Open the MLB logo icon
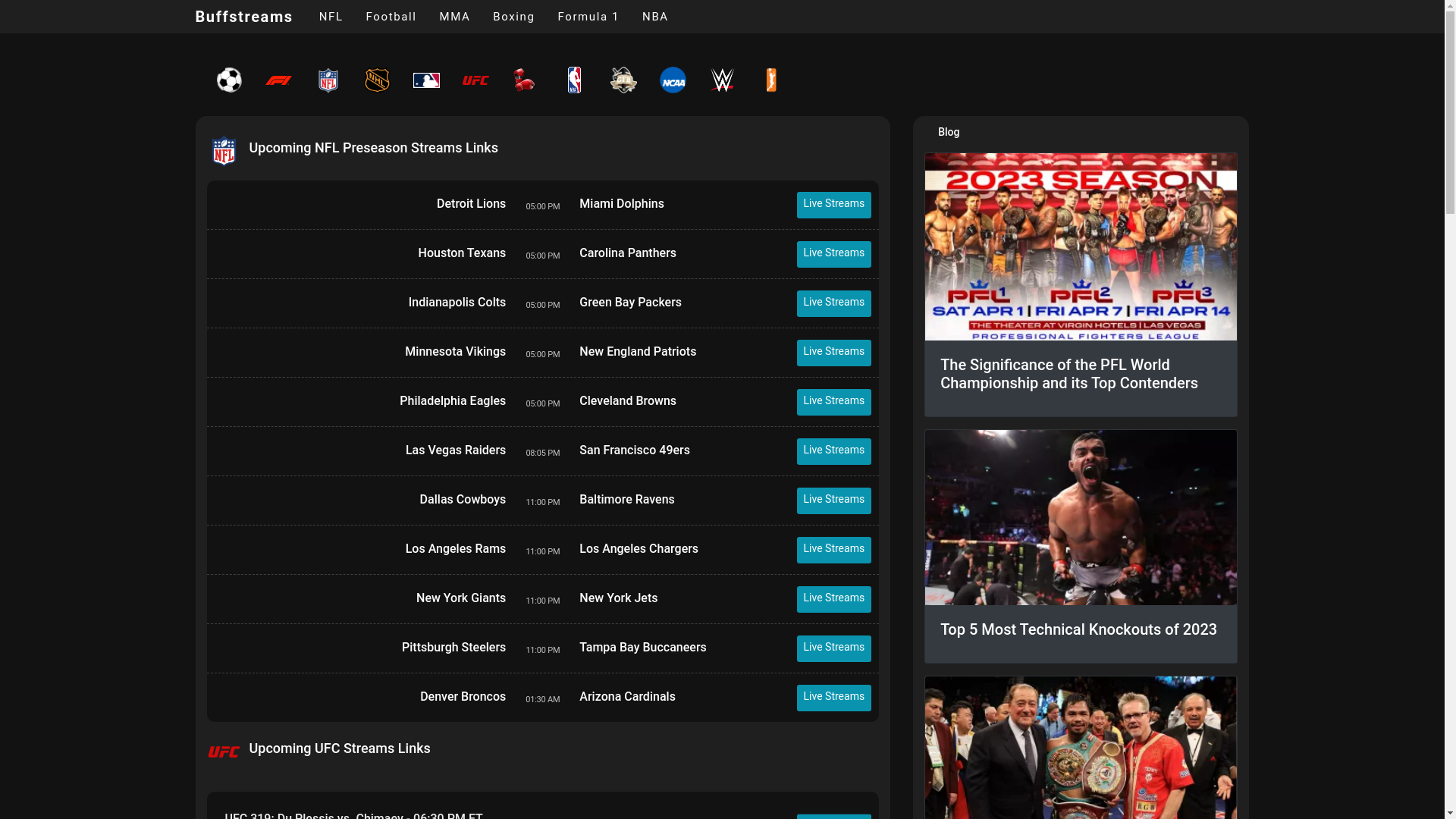1456x819 pixels. (x=426, y=80)
